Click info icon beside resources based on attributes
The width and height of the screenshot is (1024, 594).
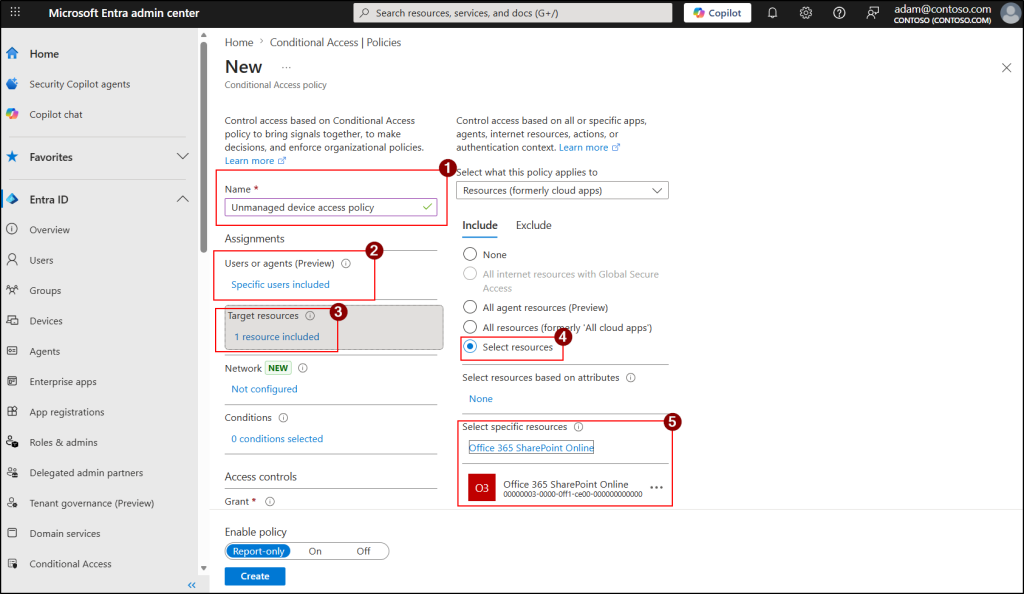[631, 377]
